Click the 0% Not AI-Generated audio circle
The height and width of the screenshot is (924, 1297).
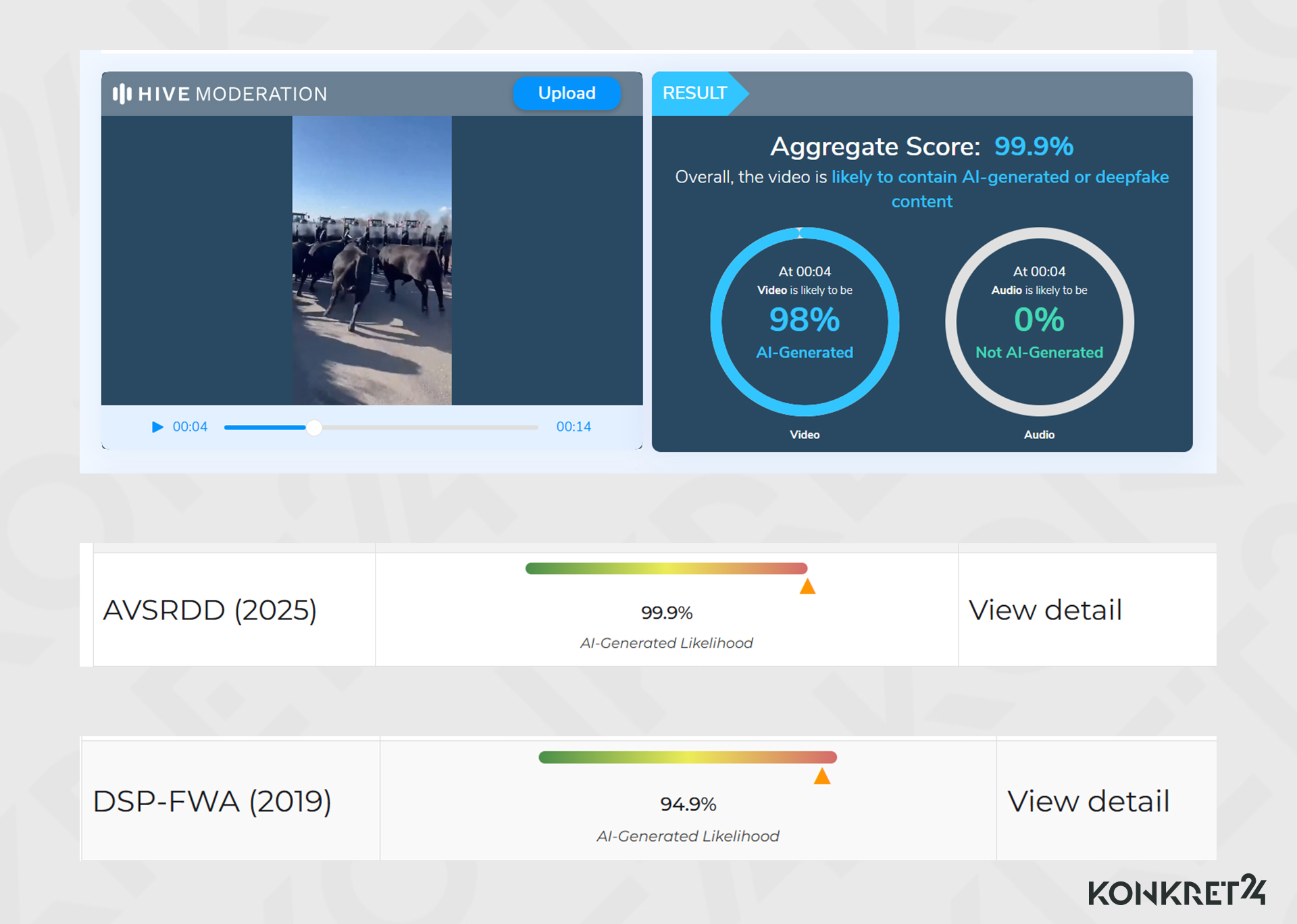pyautogui.click(x=1038, y=322)
